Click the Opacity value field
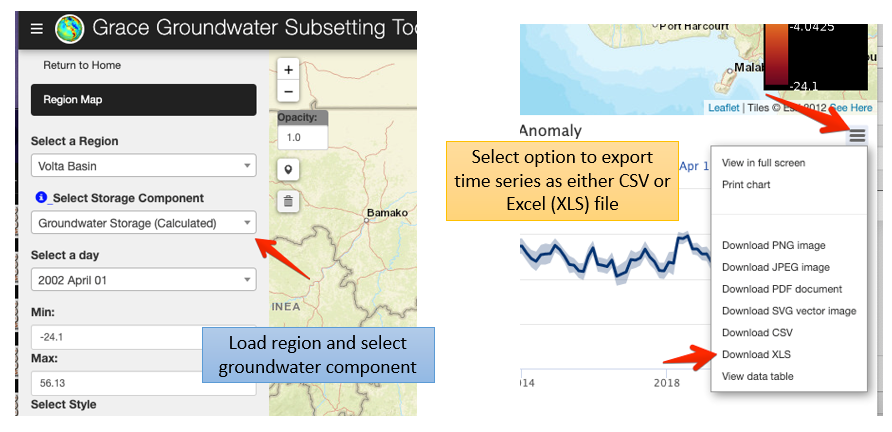The image size is (892, 432). point(303,137)
